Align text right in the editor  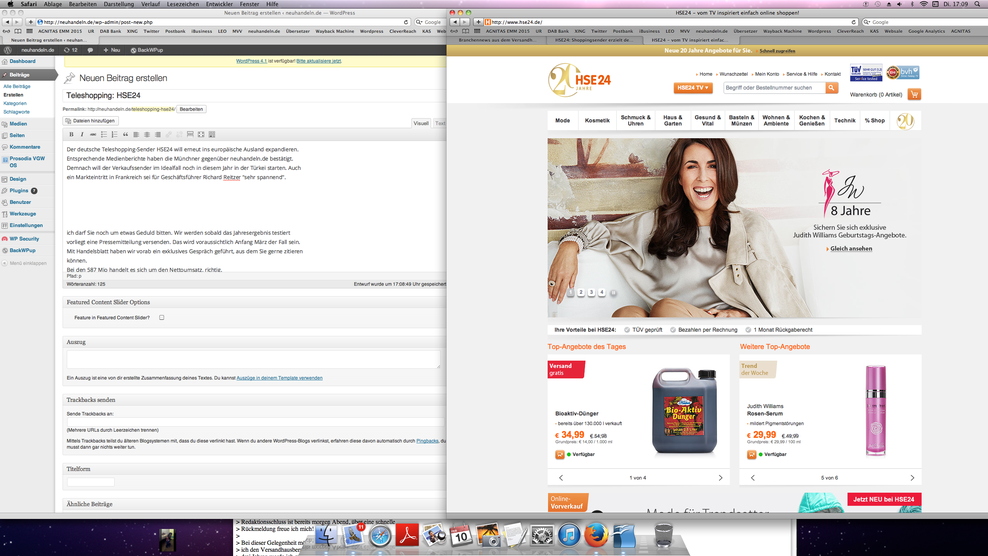click(x=158, y=134)
